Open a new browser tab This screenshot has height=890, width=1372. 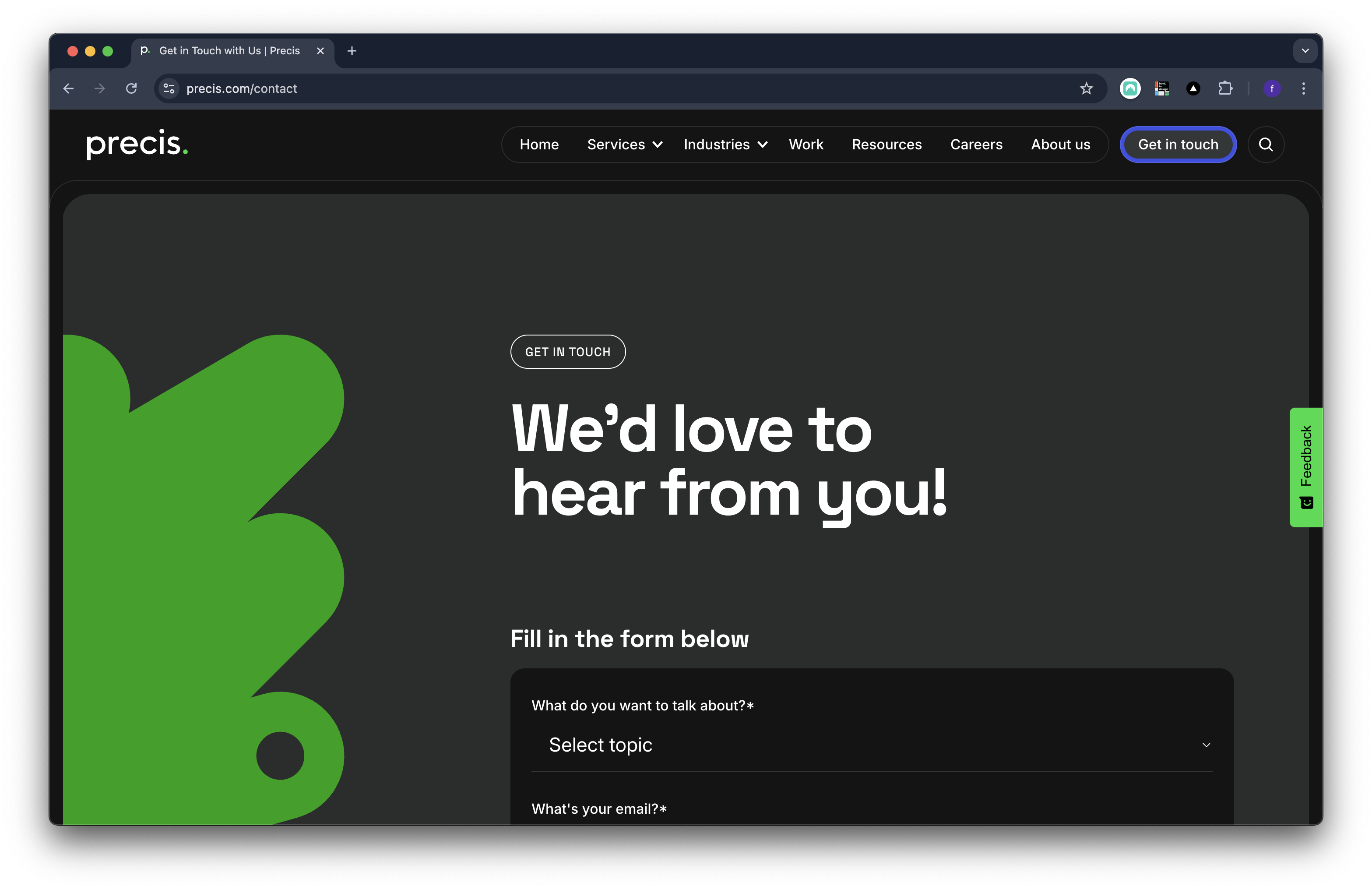[352, 51]
